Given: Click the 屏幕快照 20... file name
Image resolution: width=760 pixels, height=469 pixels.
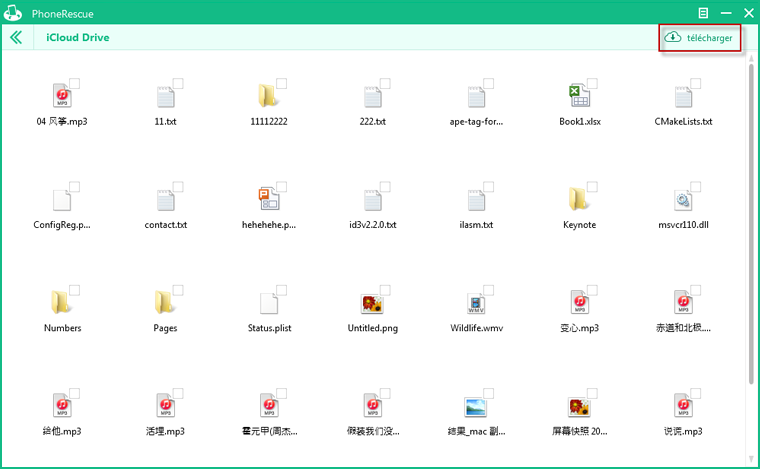Looking at the screenshot, I should pos(580,431).
